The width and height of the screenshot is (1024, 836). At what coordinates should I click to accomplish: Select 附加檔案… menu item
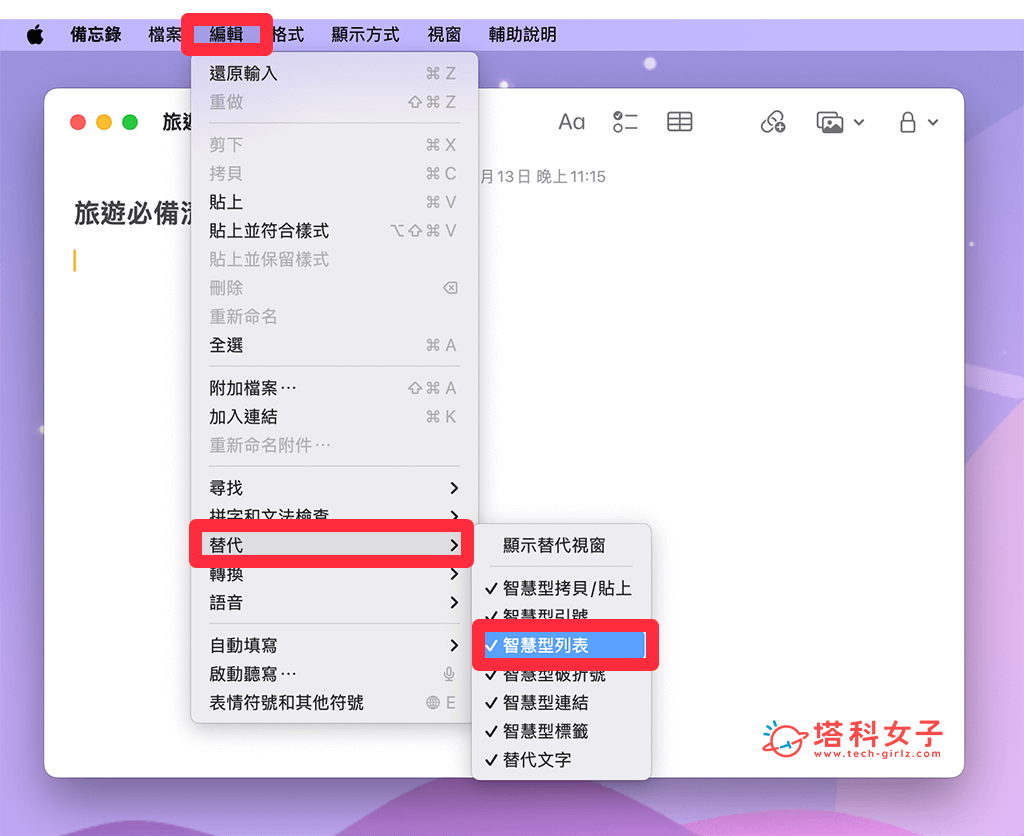tap(334, 388)
